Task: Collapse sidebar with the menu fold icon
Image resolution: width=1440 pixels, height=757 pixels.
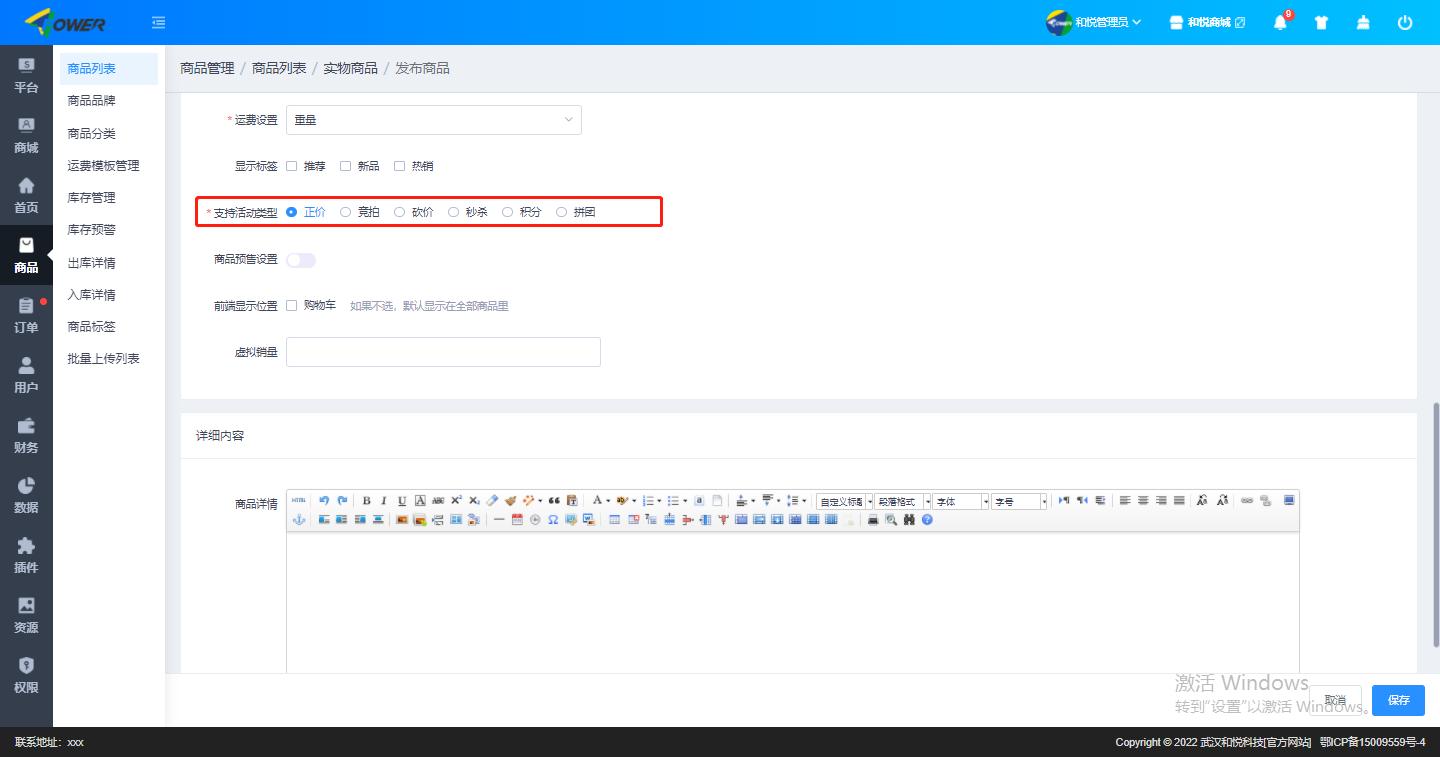Action: pos(158,22)
